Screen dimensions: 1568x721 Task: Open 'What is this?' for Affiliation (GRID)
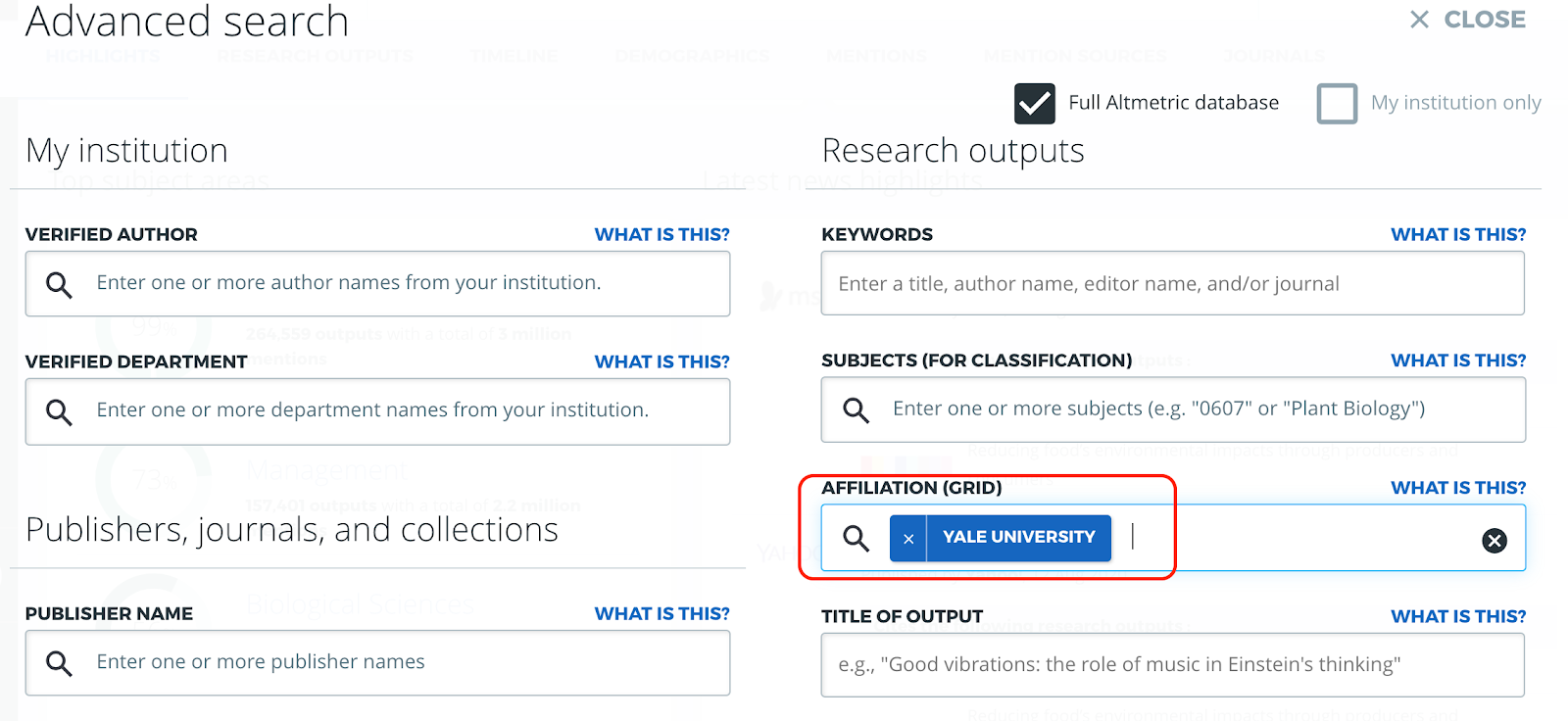click(x=1457, y=487)
